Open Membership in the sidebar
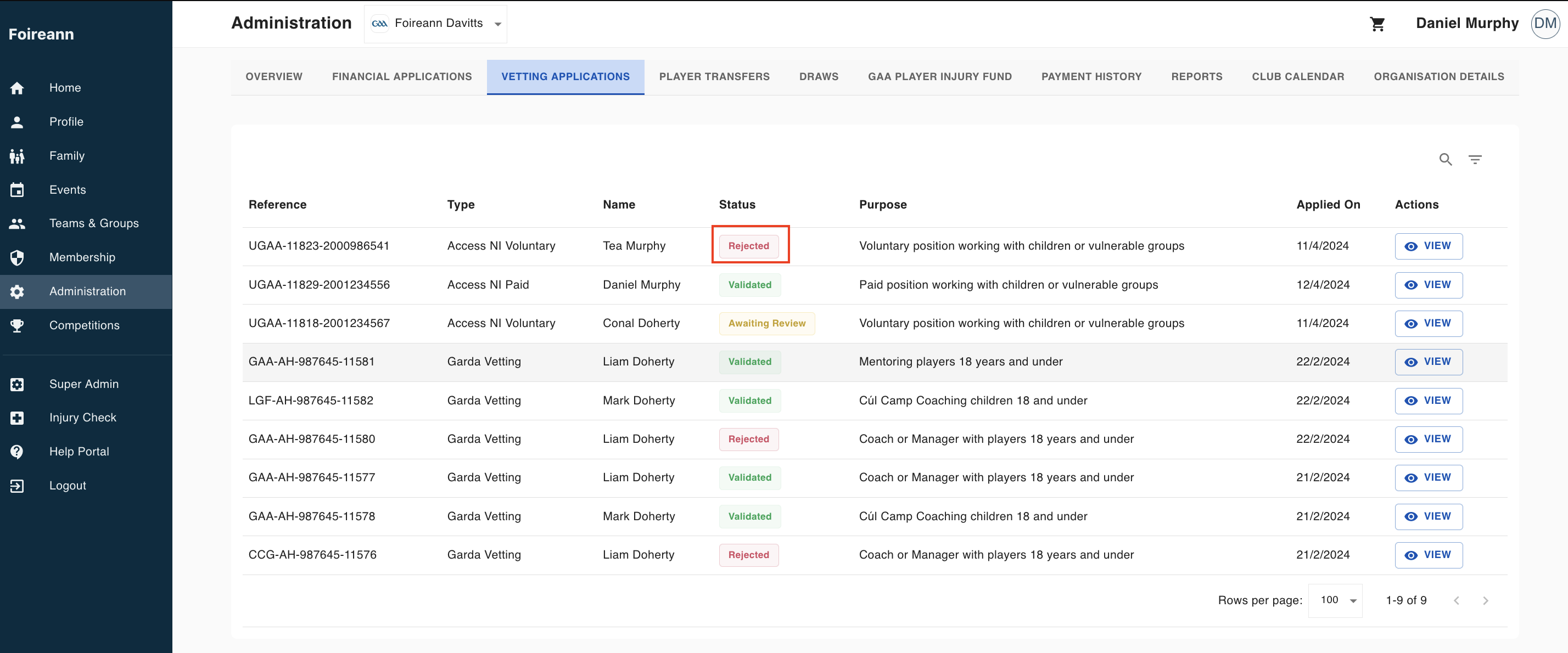The image size is (1568, 653). click(x=86, y=257)
